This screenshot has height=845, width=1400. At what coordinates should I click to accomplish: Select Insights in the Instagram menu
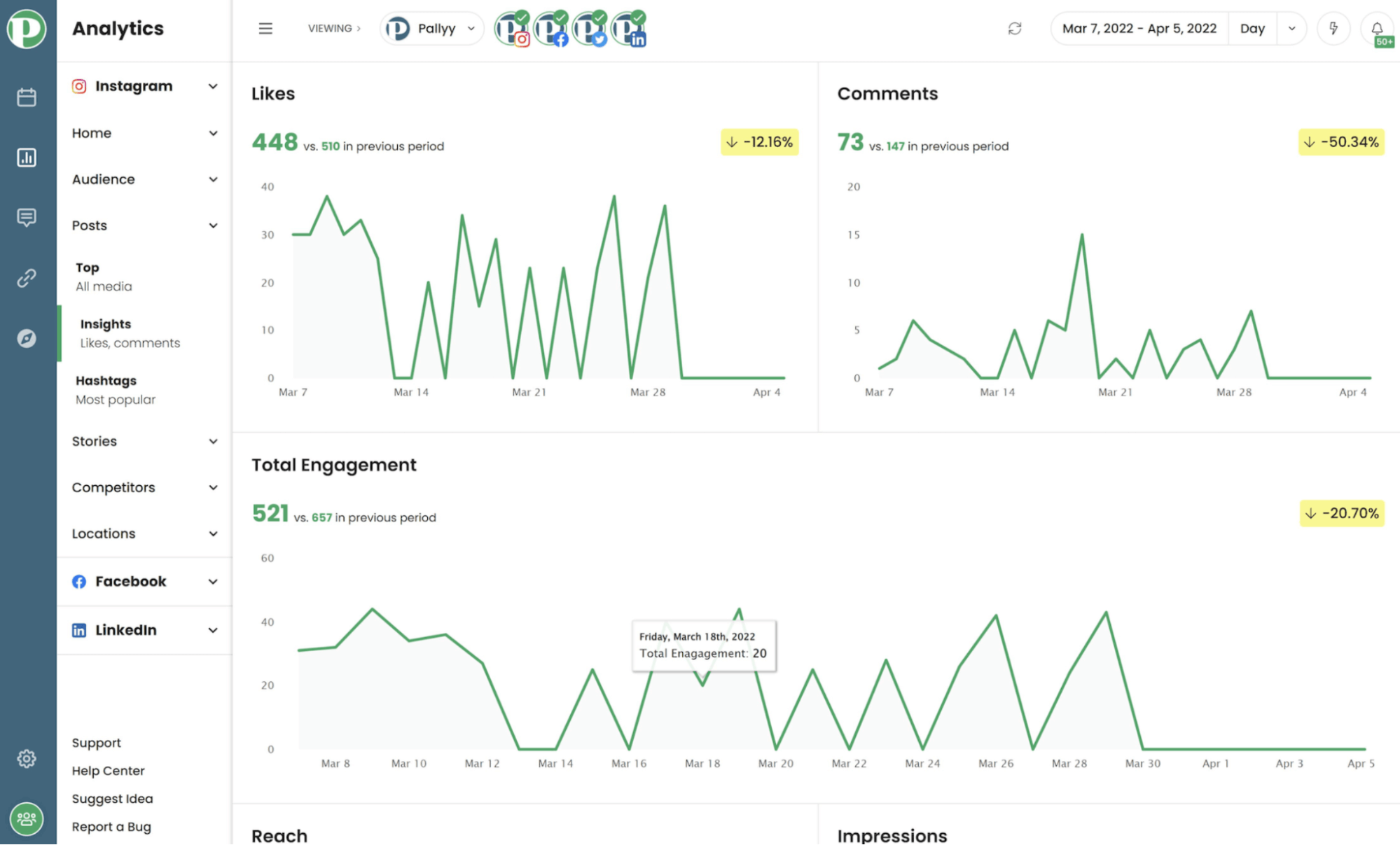pos(105,323)
